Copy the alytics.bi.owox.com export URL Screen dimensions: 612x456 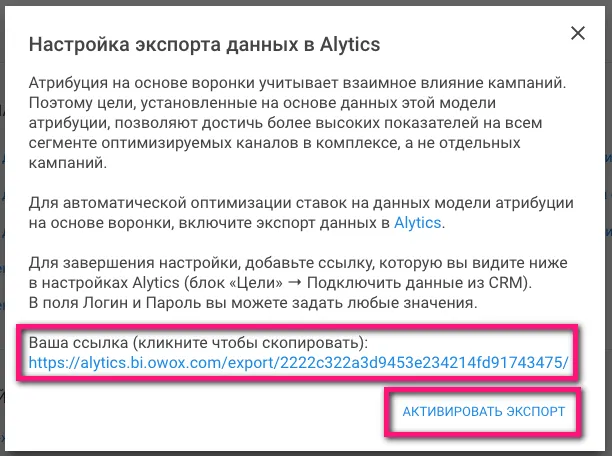[x=299, y=363]
